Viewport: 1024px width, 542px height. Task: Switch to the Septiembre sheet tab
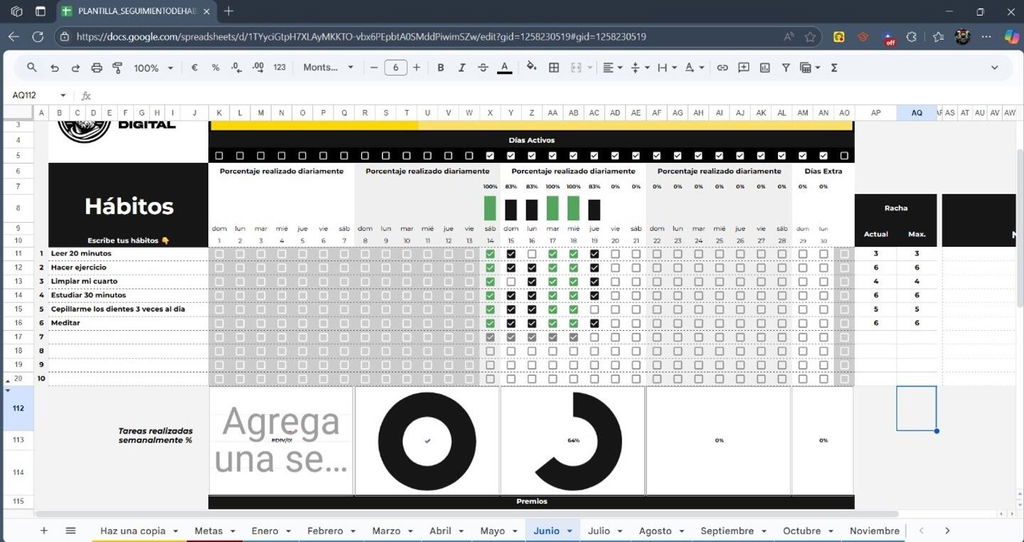(727, 531)
